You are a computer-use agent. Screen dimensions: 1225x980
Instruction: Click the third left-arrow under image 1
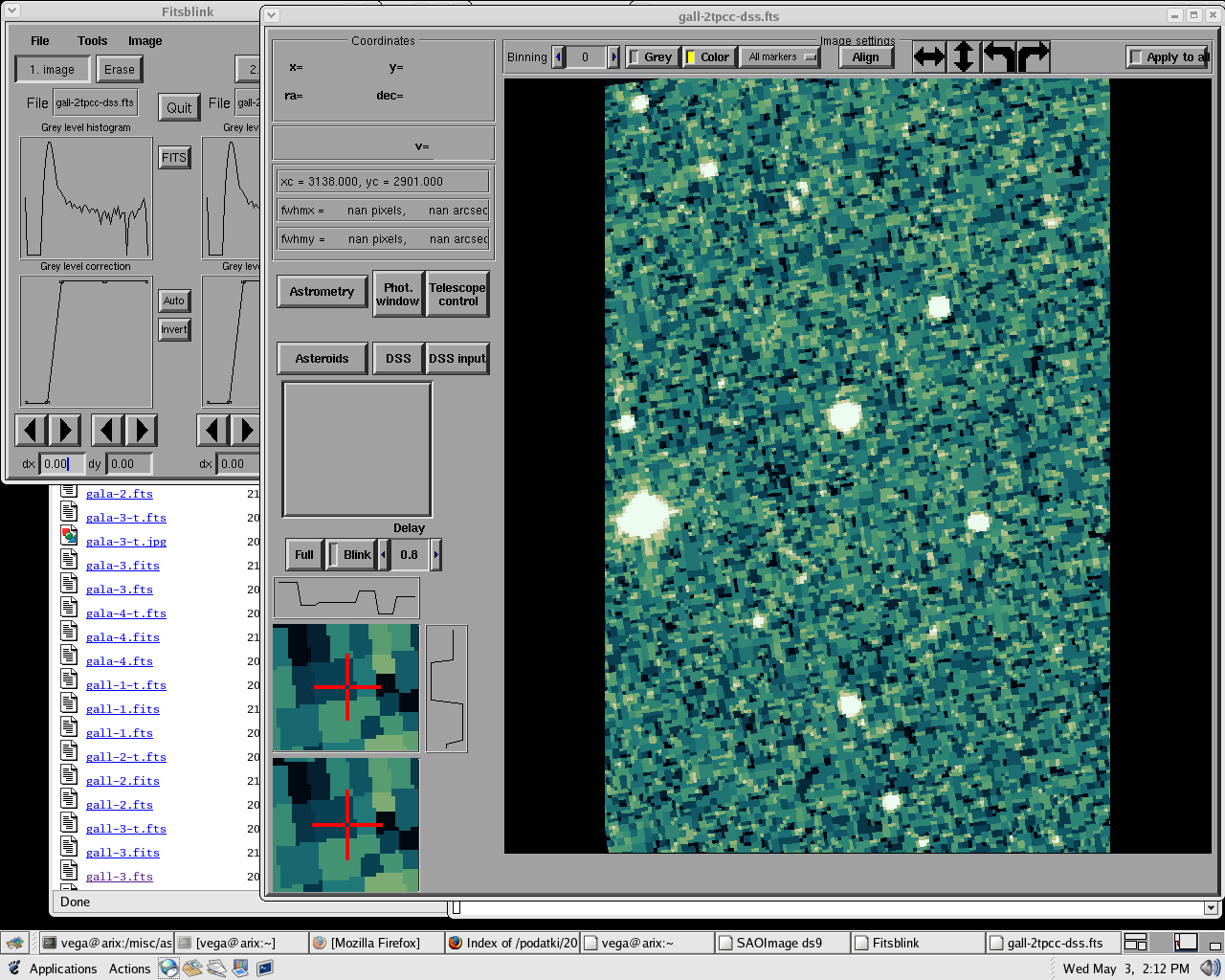click(x=107, y=431)
